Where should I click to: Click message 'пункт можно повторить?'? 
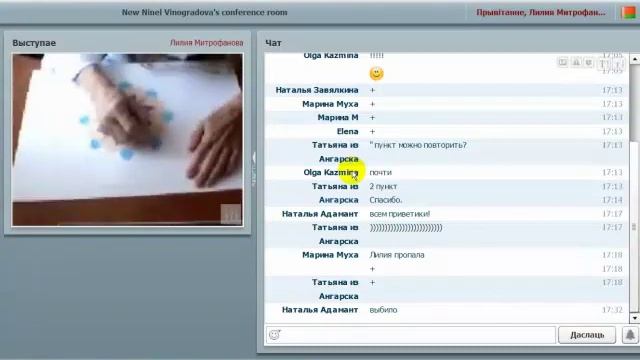coord(418,145)
